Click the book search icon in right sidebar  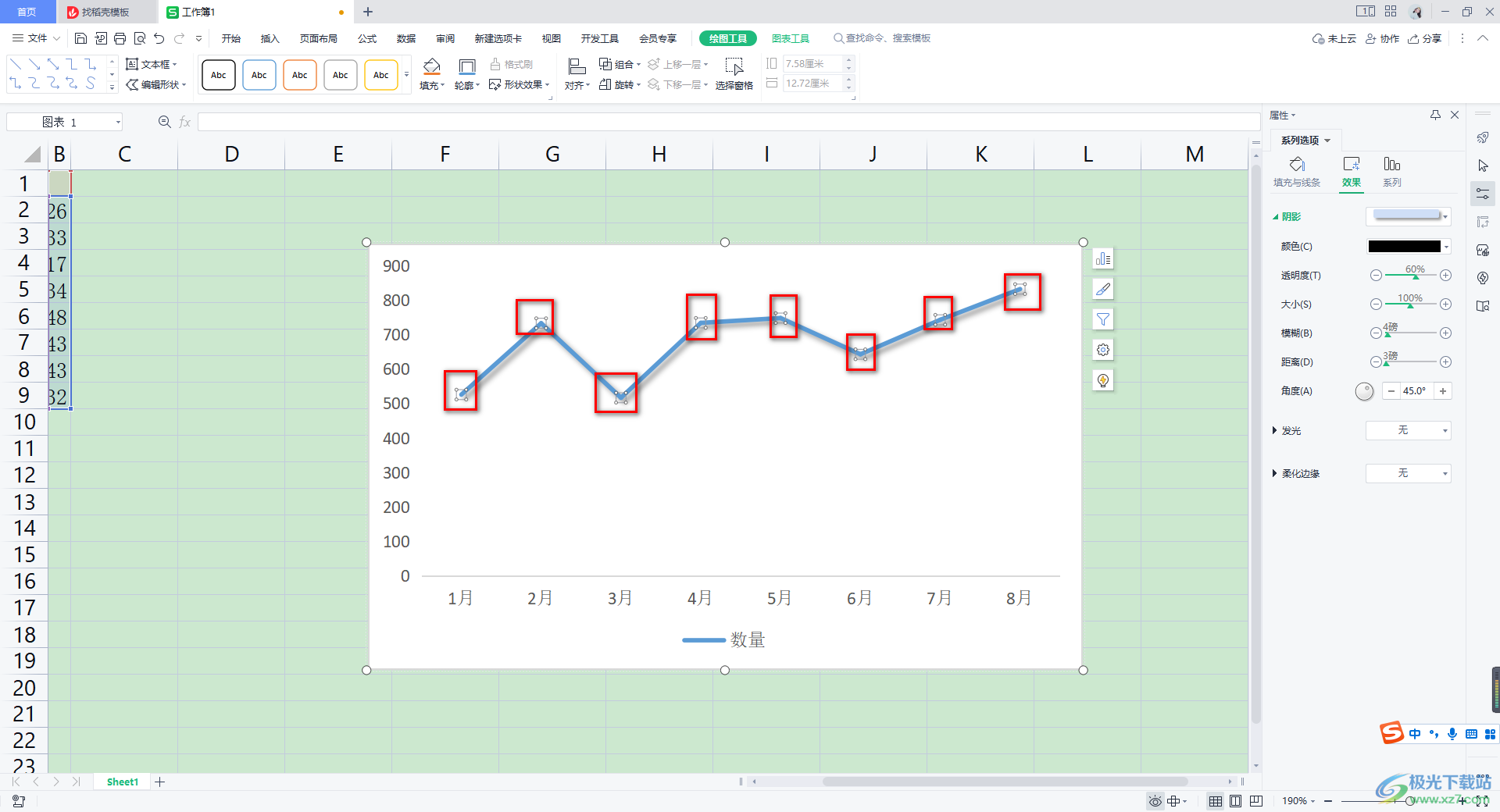coord(1483,306)
